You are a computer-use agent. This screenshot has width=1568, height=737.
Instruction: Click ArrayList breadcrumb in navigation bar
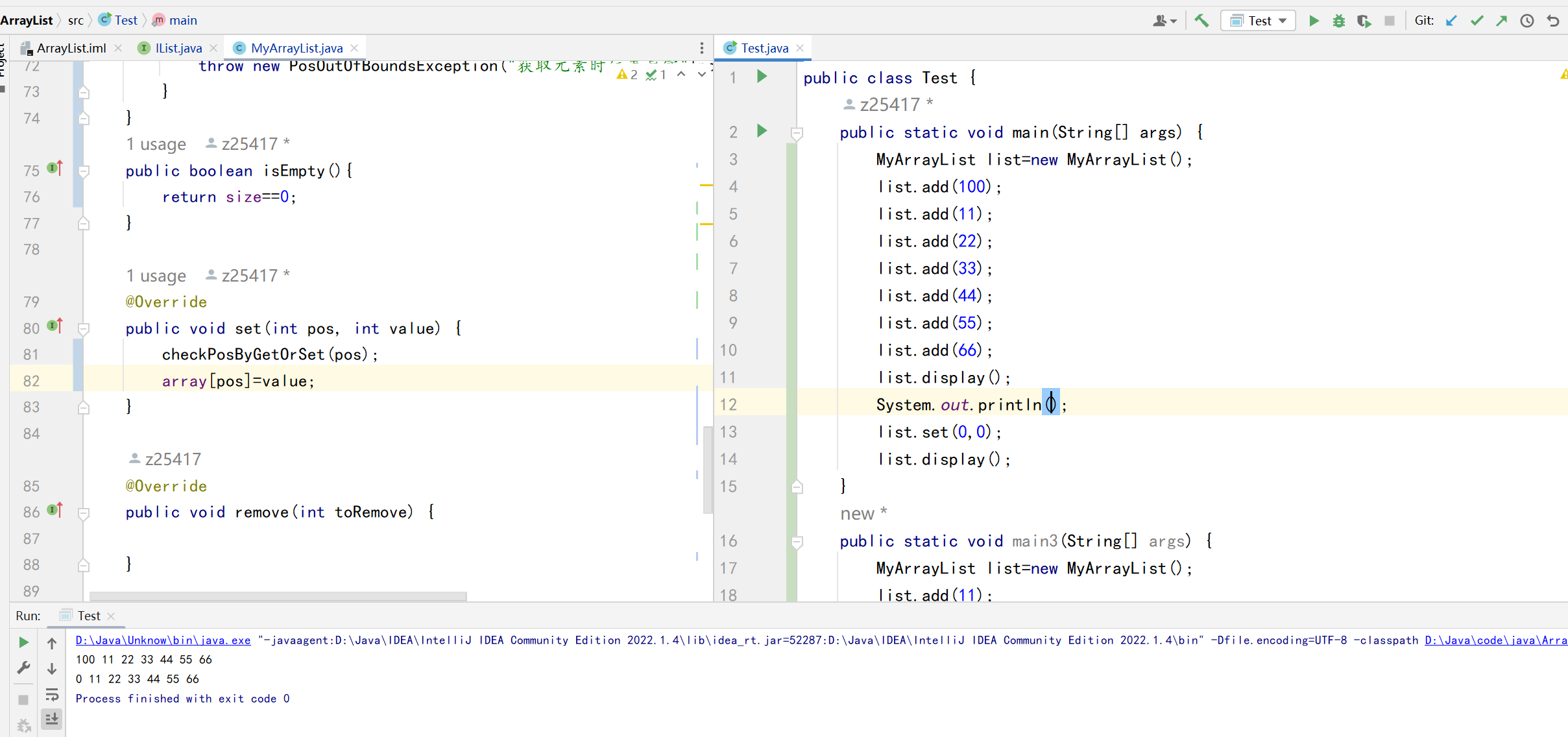pos(27,20)
